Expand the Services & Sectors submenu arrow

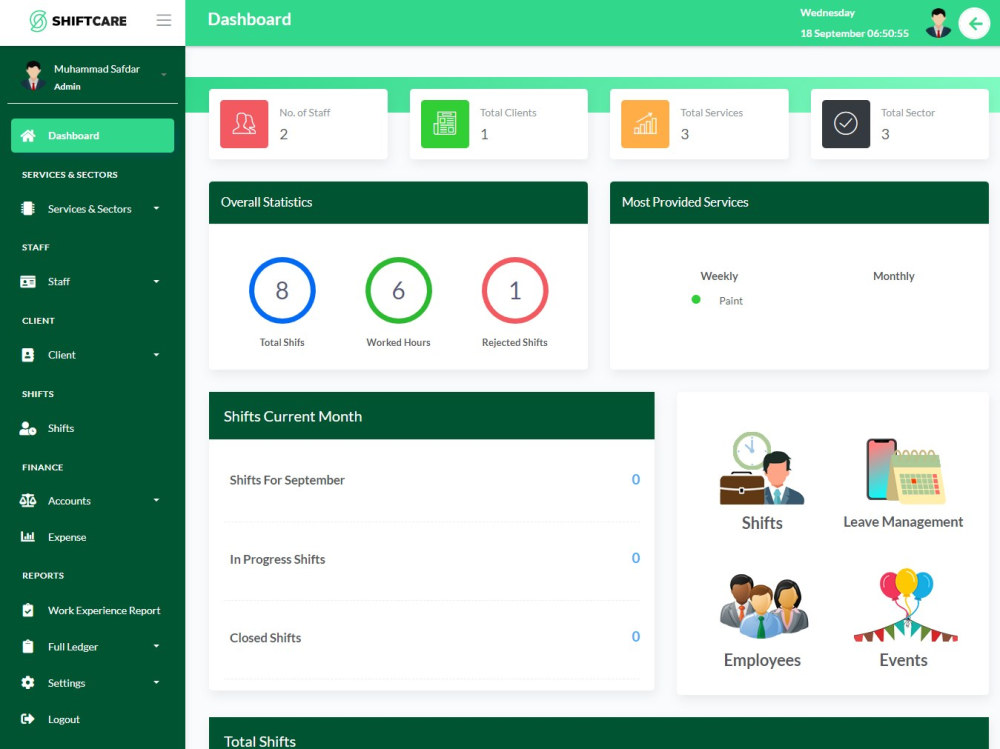tap(156, 208)
